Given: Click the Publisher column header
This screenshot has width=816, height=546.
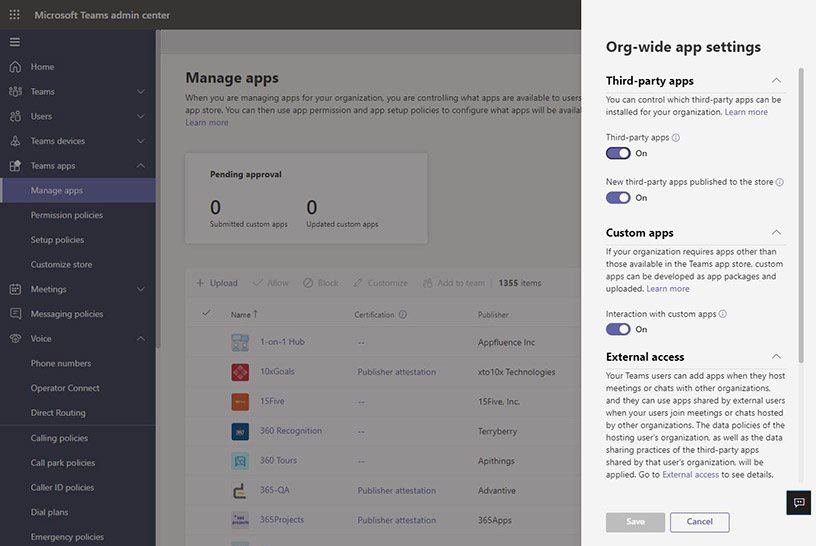Looking at the screenshot, I should [493, 314].
